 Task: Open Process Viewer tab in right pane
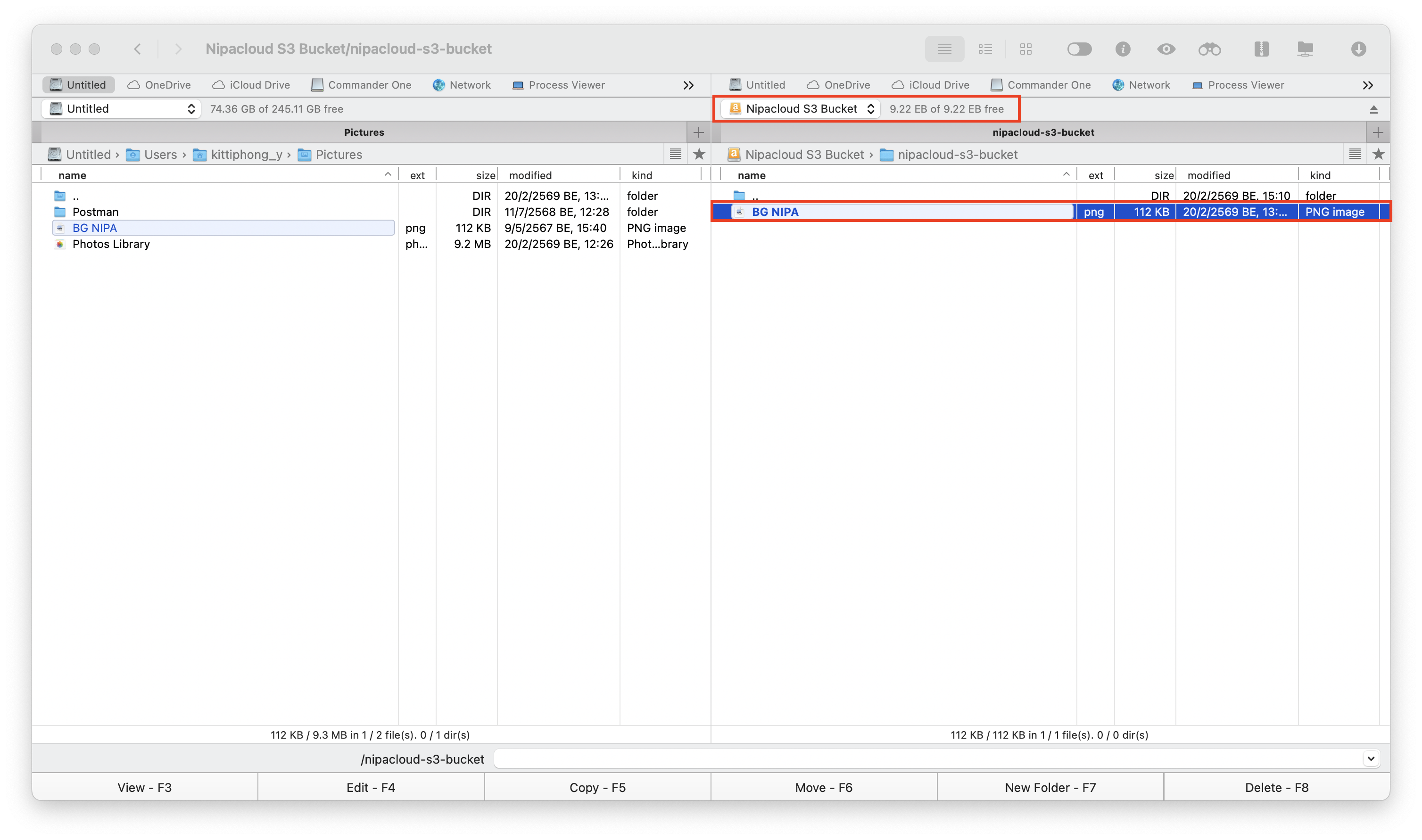pyautogui.click(x=1238, y=85)
